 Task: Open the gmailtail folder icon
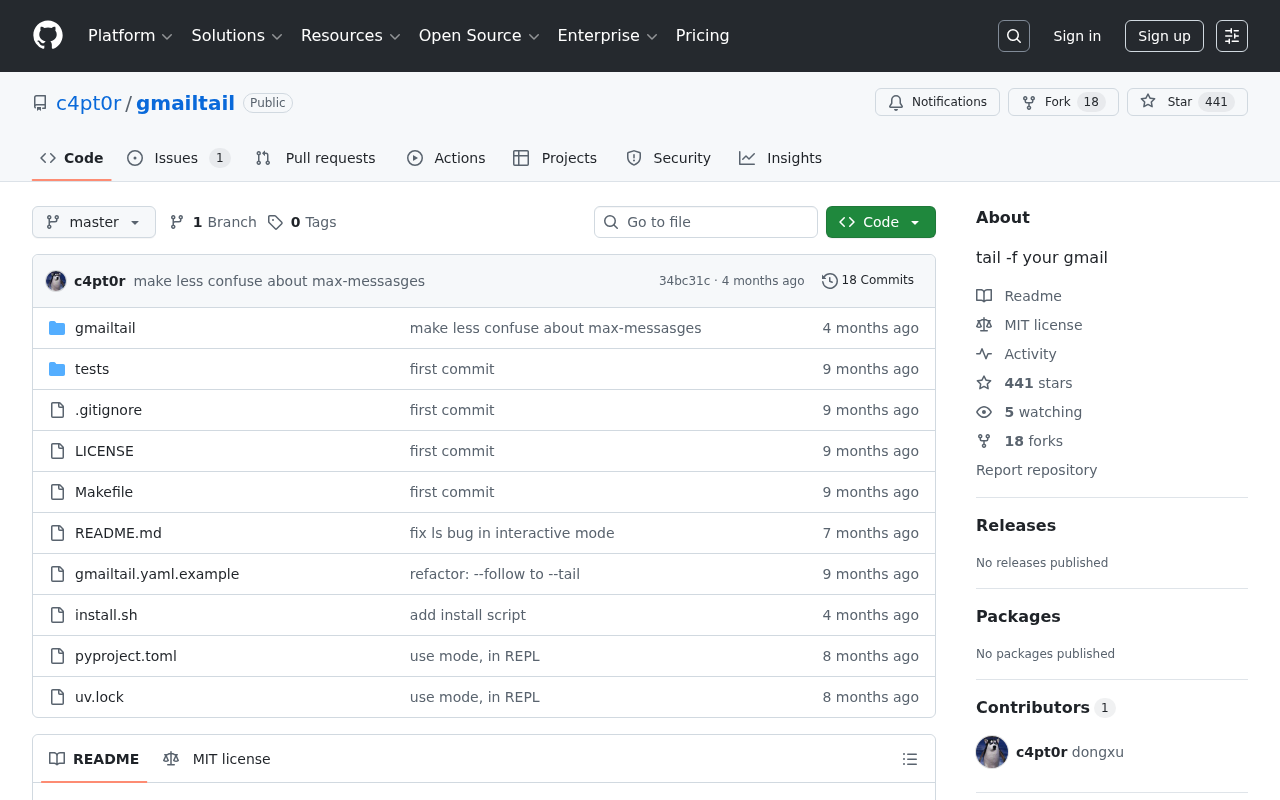(x=57, y=327)
